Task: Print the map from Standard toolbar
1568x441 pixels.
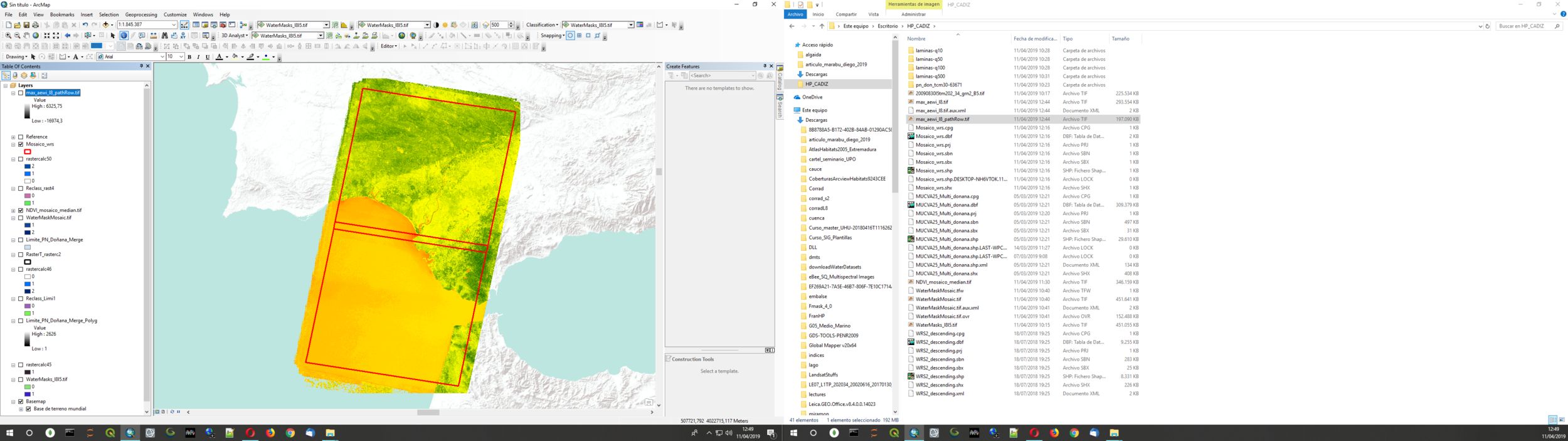Action: point(35,25)
